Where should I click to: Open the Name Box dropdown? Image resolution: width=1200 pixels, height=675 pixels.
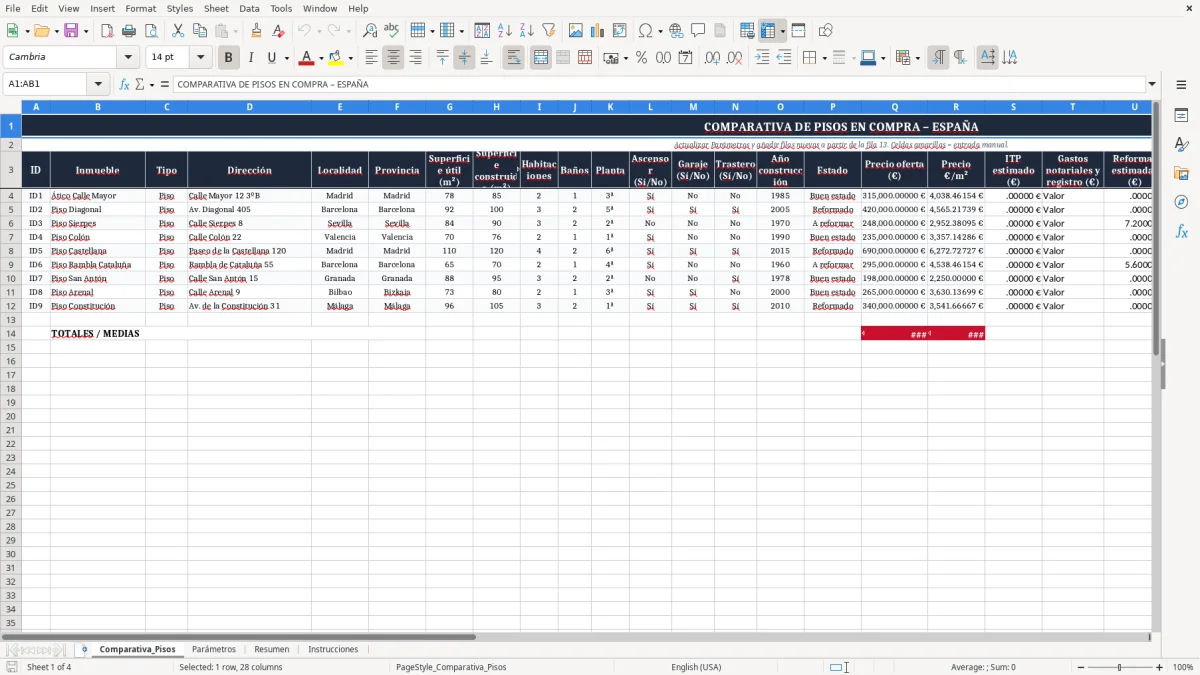pyautogui.click(x=98, y=84)
